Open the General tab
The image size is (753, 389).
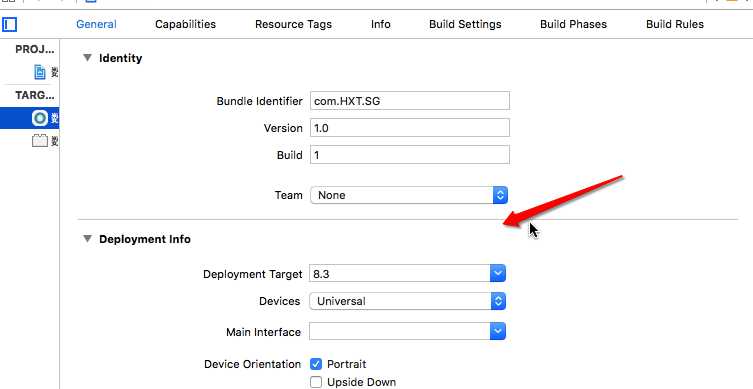(x=96, y=24)
